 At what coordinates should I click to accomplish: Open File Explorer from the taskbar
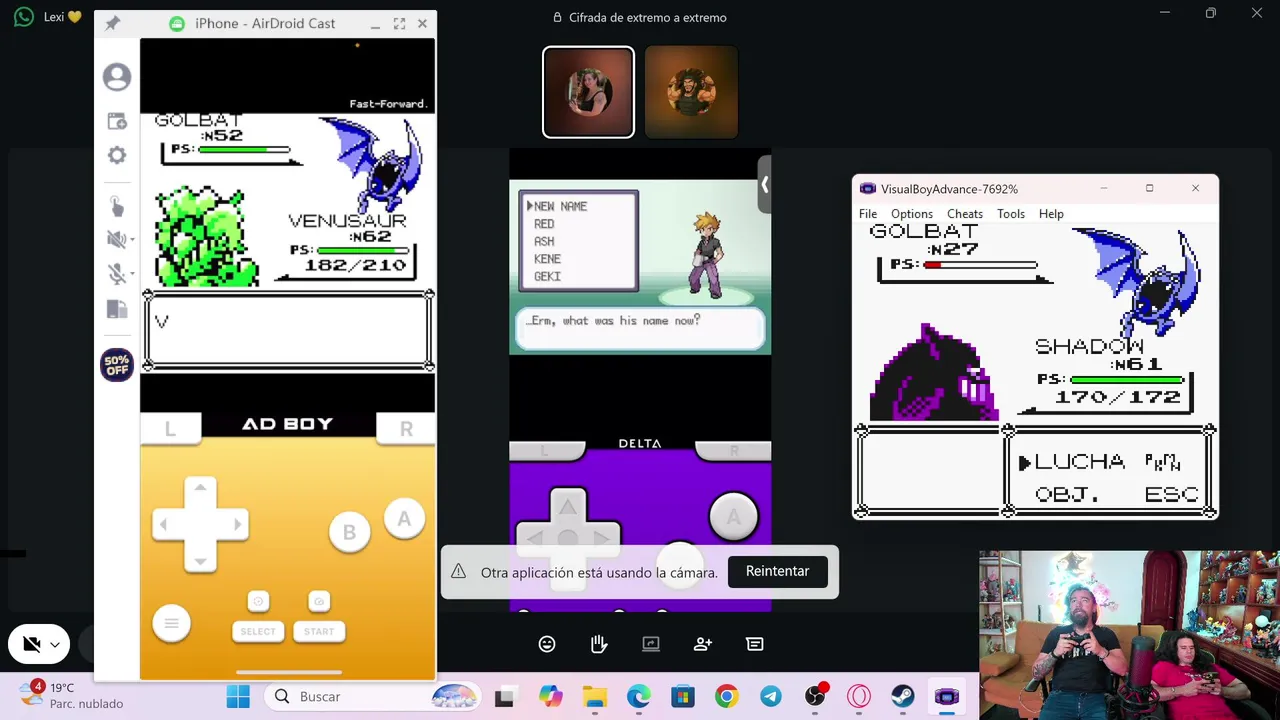tap(595, 696)
